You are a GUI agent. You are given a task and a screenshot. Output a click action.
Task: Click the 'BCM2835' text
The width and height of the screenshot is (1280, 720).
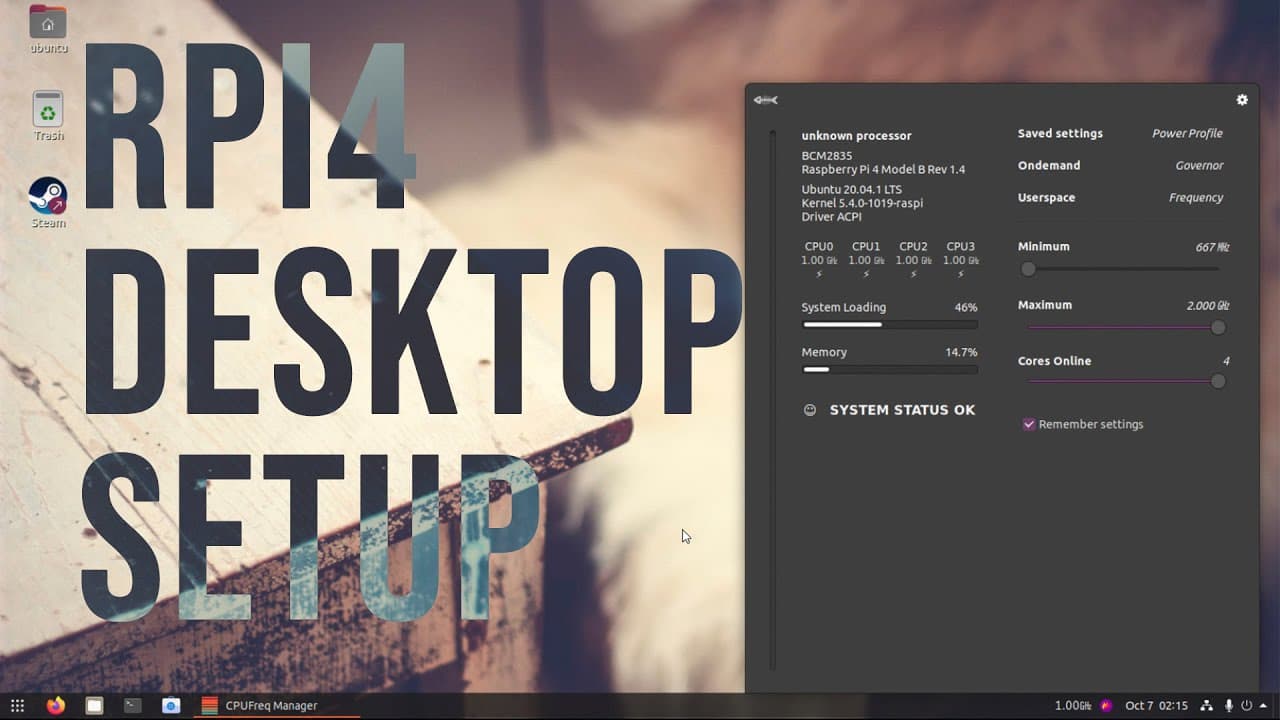click(x=826, y=156)
